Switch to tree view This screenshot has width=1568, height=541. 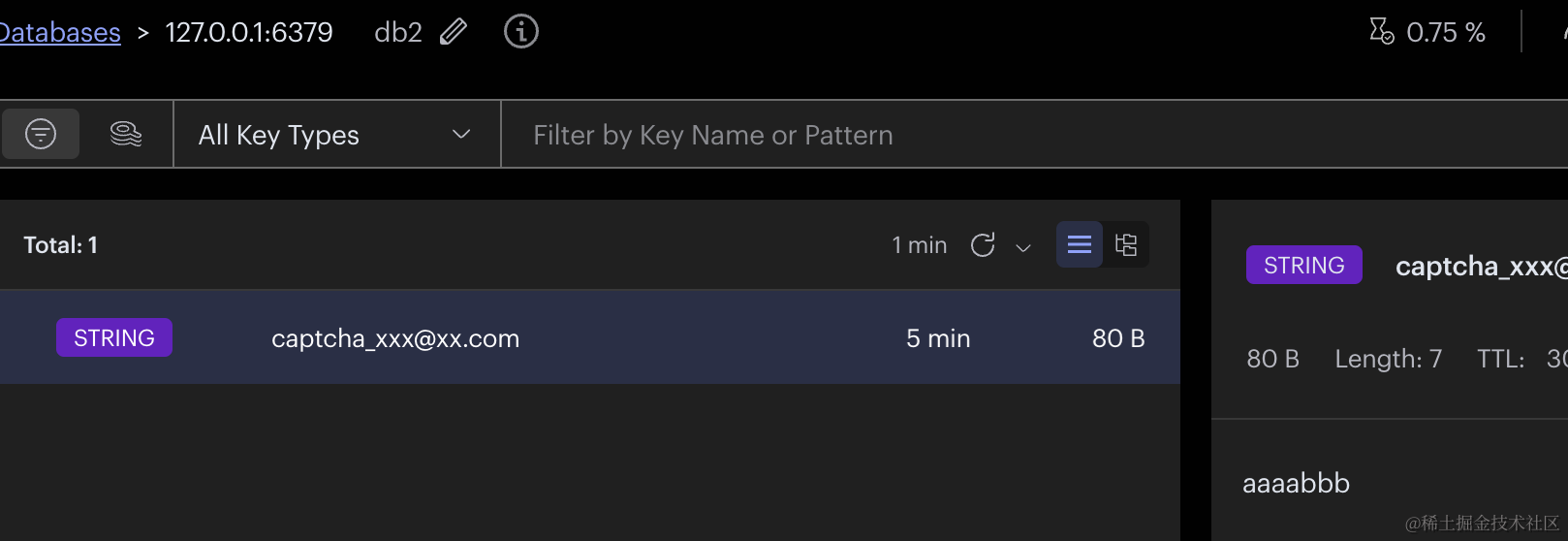1126,245
